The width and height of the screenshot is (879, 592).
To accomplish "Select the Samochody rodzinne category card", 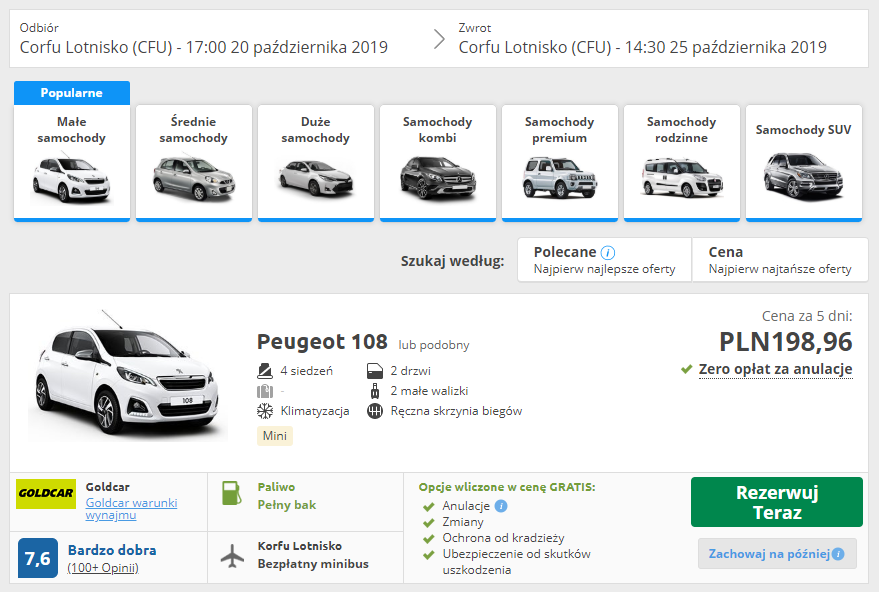I will [x=682, y=163].
